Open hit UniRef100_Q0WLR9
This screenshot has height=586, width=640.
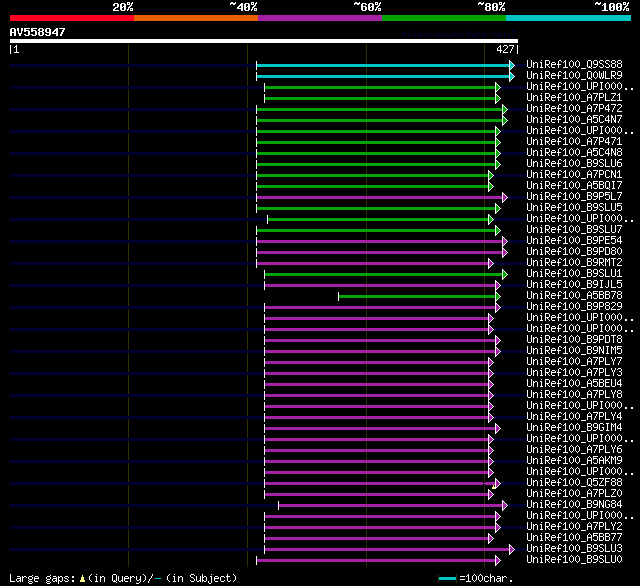tap(574, 75)
